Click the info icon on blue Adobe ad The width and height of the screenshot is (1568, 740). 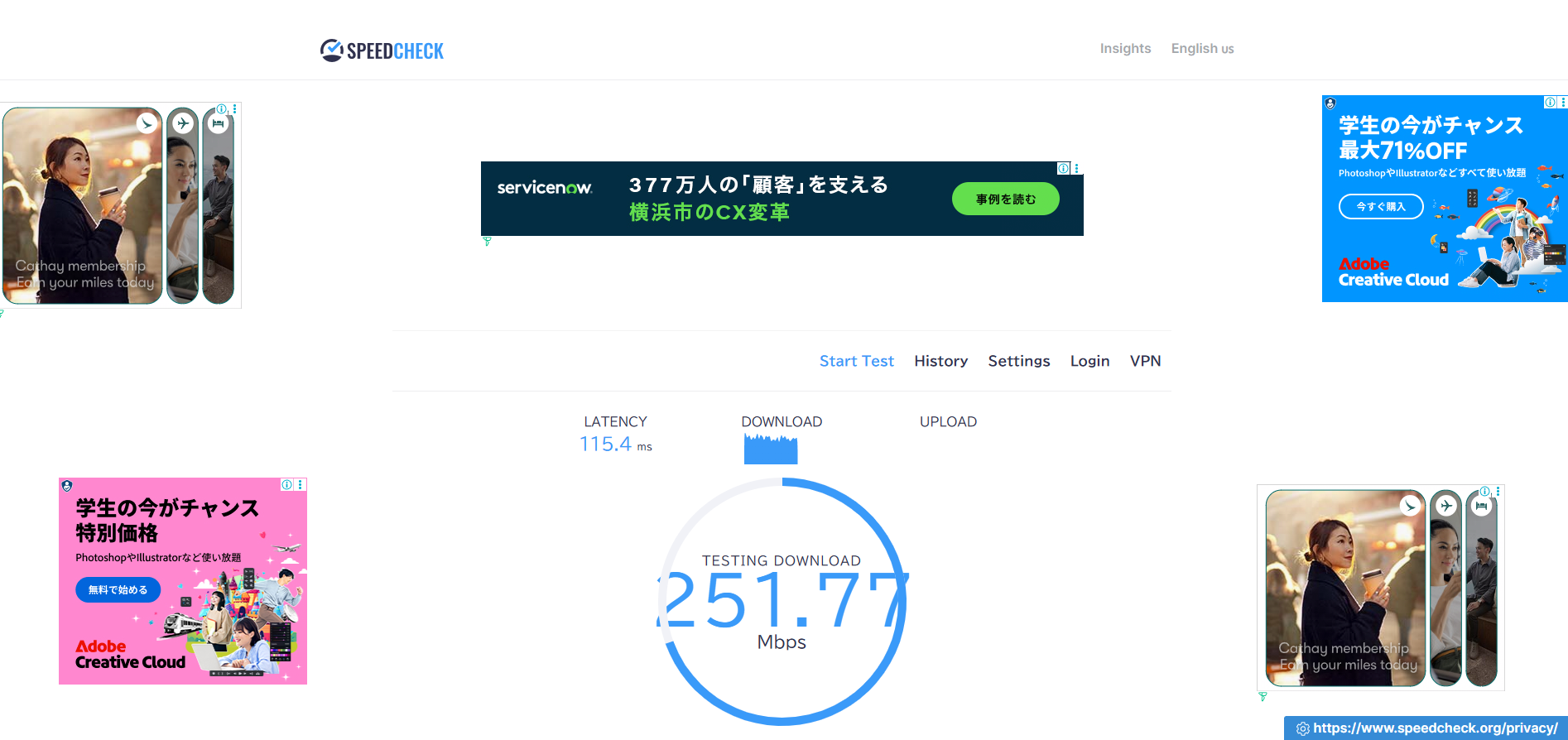[1549, 103]
